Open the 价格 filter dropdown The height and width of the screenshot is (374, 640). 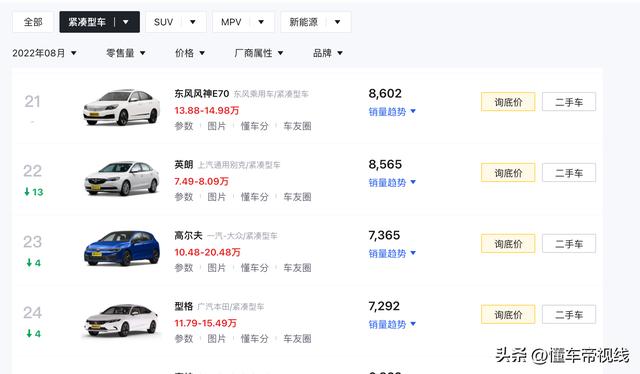[x=190, y=53]
